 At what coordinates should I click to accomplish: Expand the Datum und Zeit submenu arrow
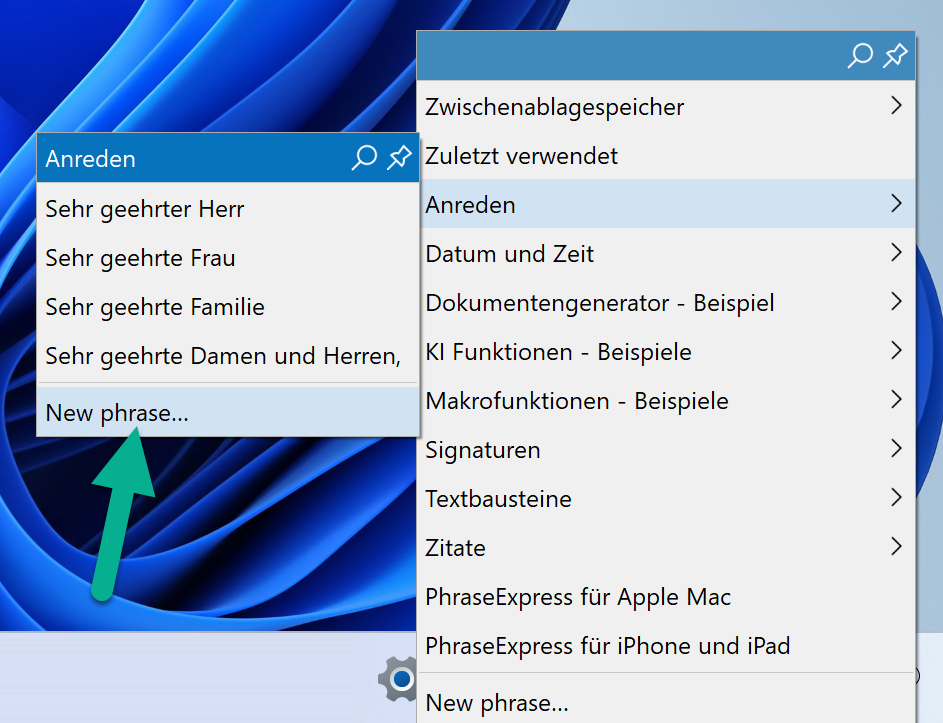(x=895, y=254)
